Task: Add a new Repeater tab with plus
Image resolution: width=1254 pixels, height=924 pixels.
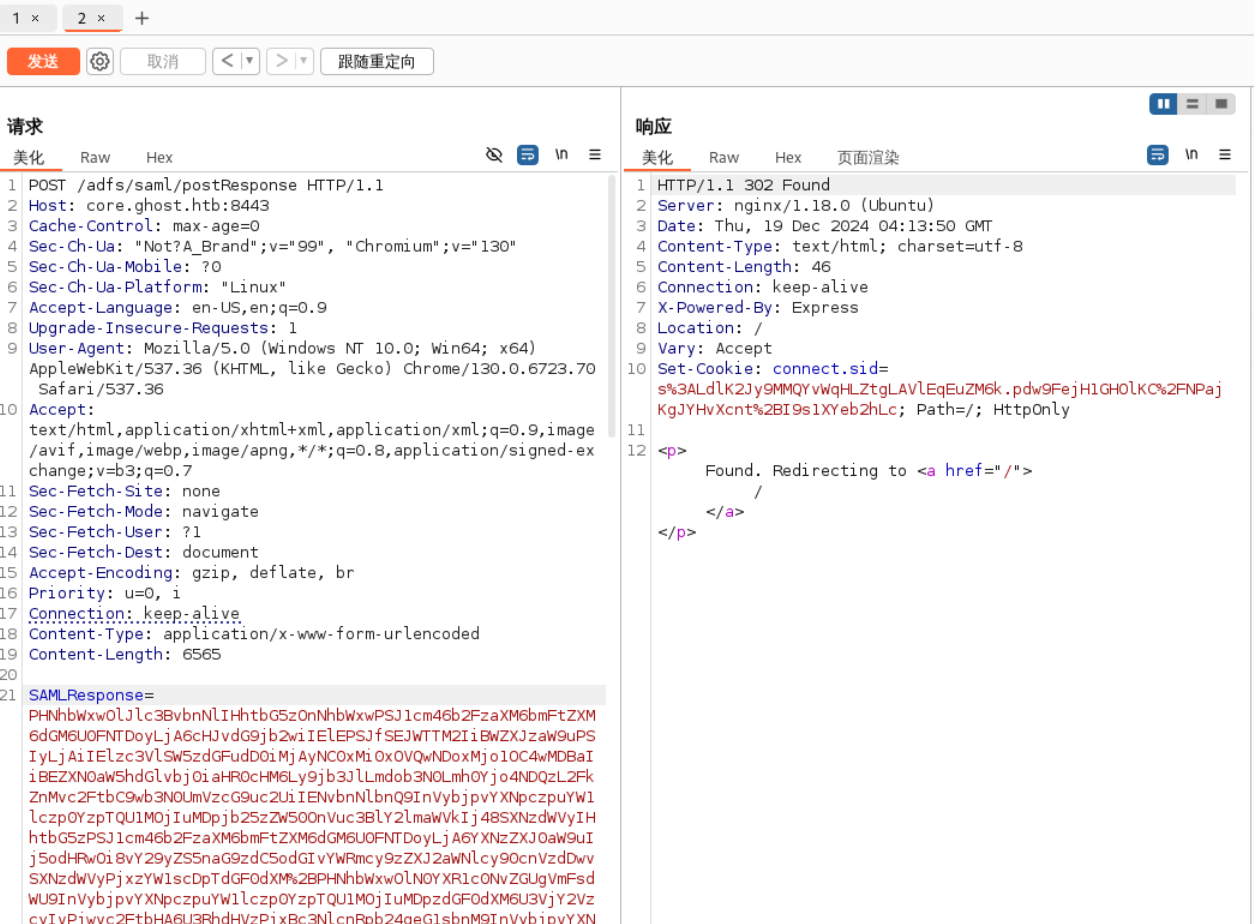Action: tap(142, 18)
